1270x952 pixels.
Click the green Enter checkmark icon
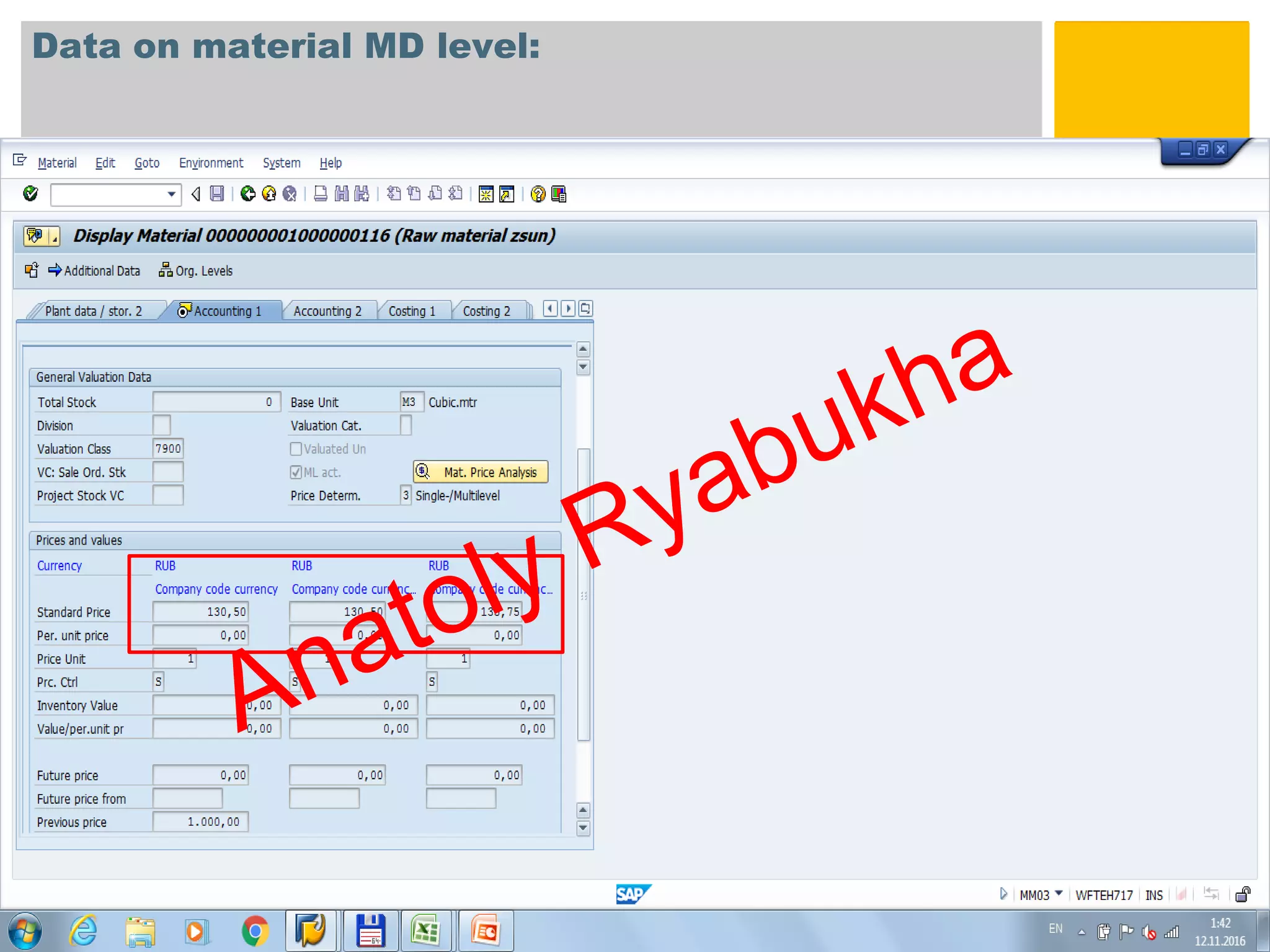30,194
